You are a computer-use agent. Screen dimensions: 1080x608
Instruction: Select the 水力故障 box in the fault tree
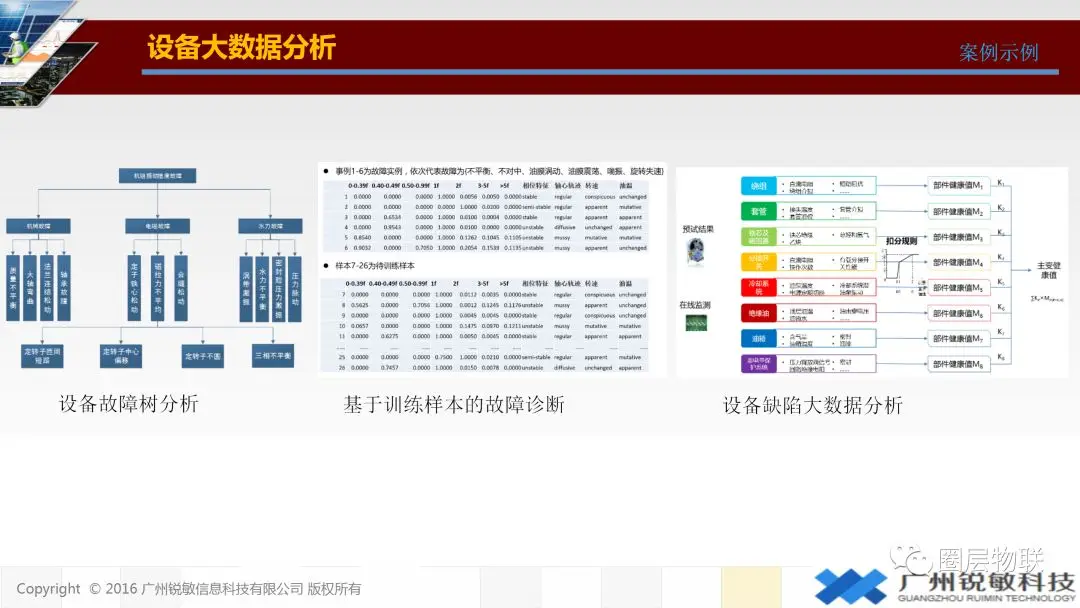pyautogui.click(x=270, y=226)
